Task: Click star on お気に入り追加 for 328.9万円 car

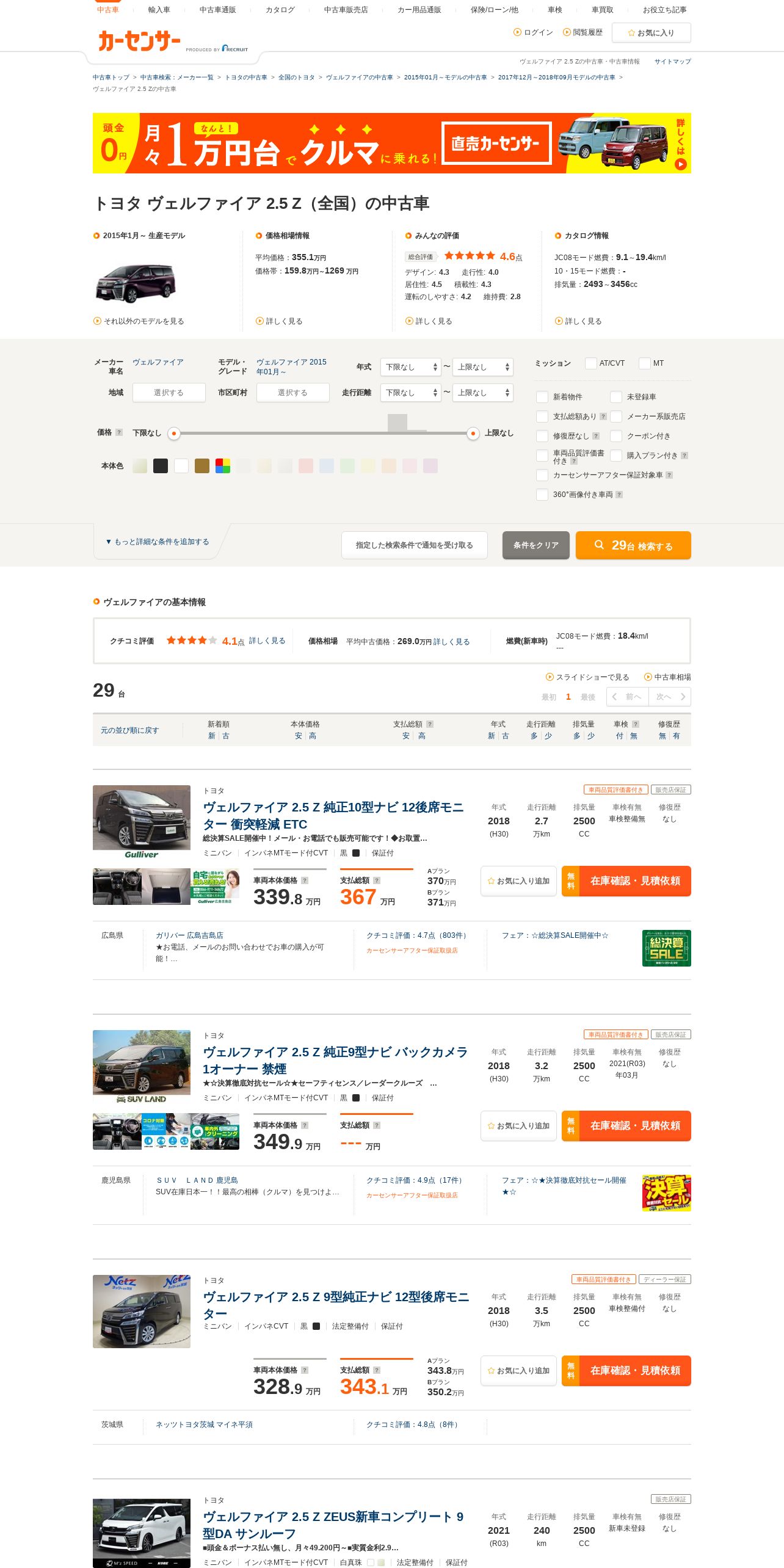Action: click(491, 1371)
